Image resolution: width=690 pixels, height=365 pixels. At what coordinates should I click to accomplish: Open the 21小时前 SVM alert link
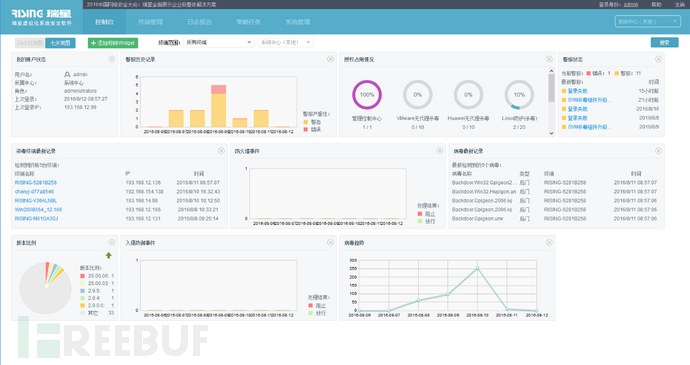589,100
